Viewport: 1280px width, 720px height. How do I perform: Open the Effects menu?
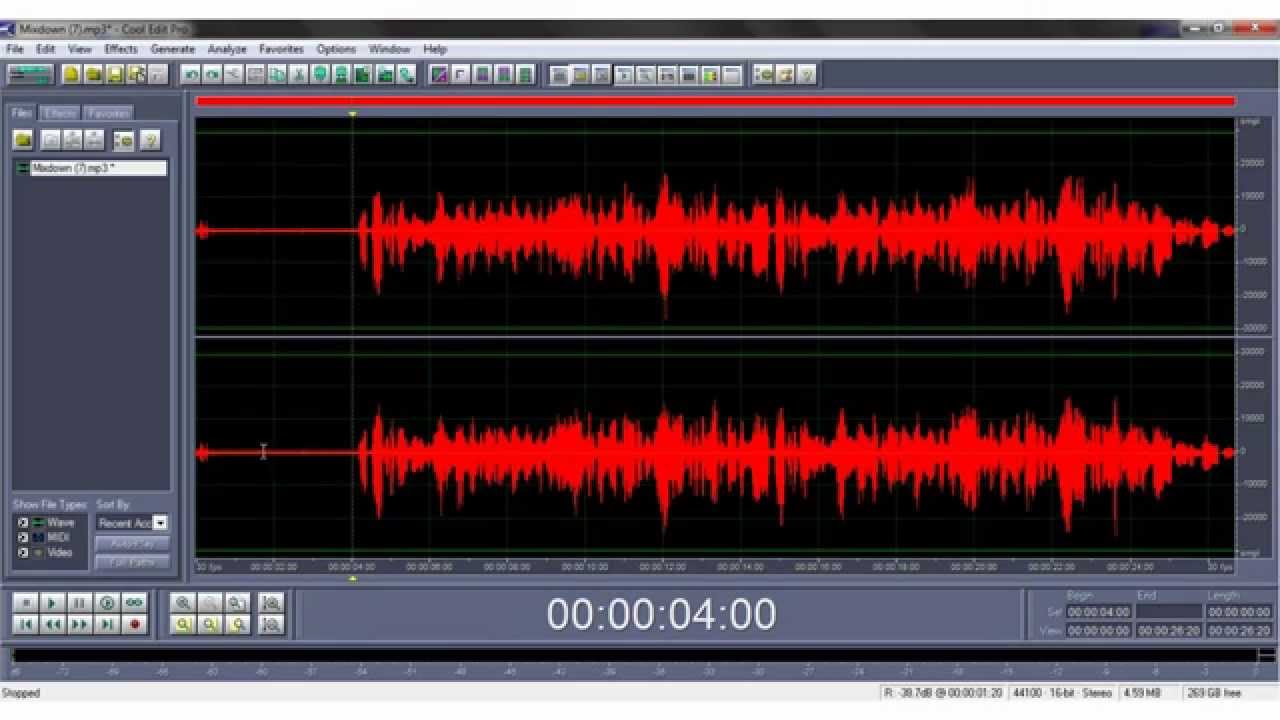click(x=121, y=48)
